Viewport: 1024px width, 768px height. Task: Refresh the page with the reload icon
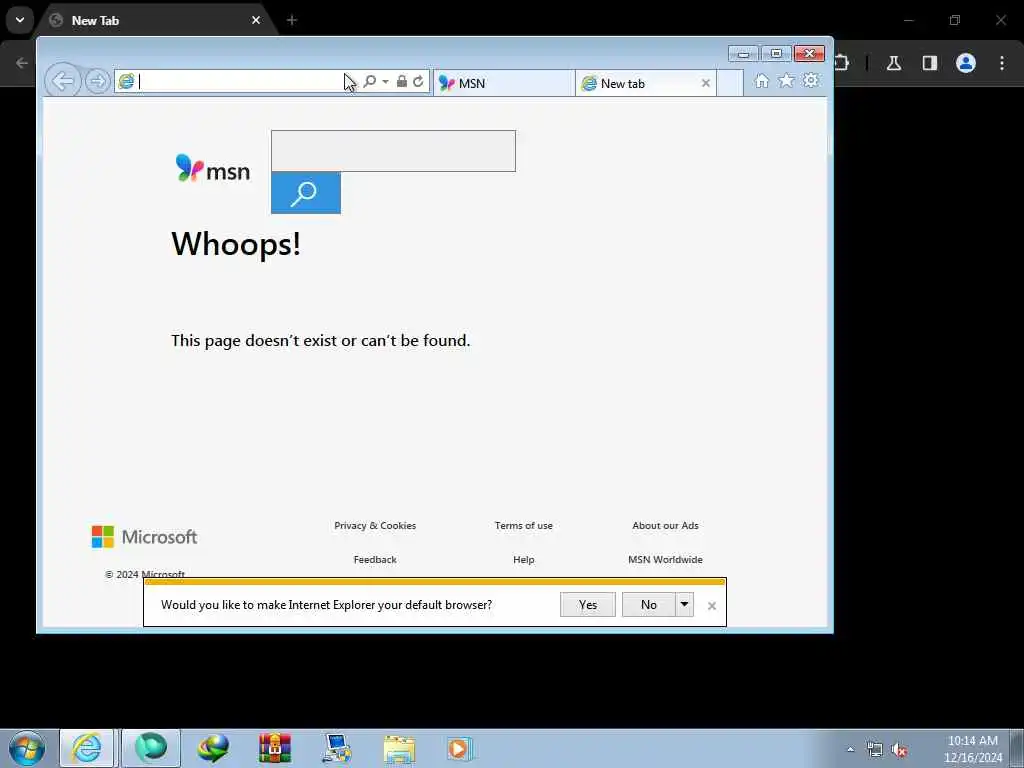(x=418, y=82)
